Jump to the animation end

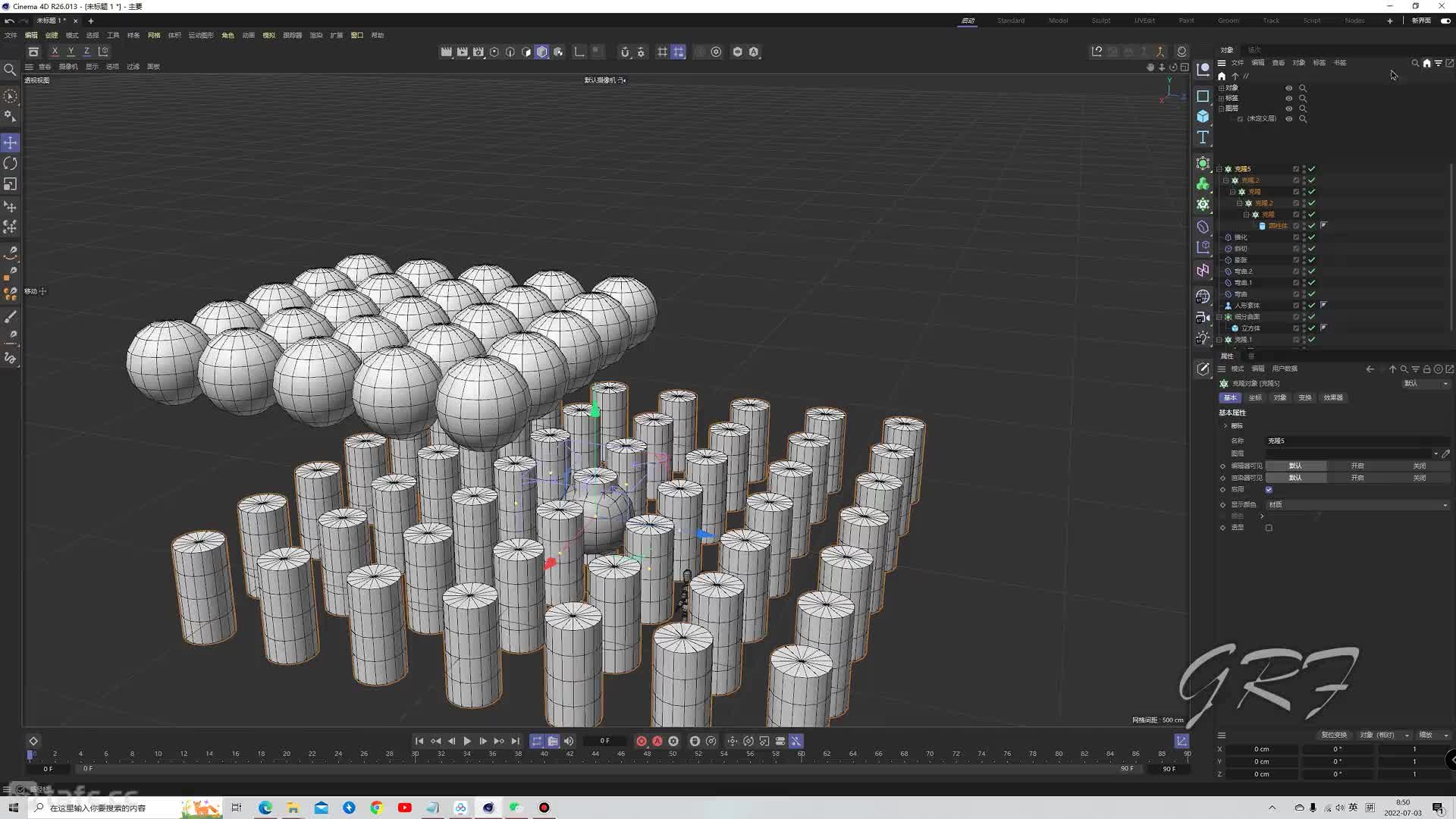click(515, 741)
